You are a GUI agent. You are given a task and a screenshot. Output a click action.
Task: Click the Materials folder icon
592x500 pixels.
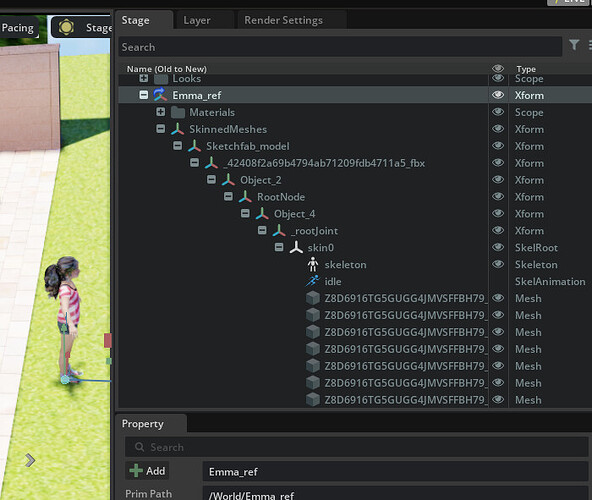tap(177, 112)
